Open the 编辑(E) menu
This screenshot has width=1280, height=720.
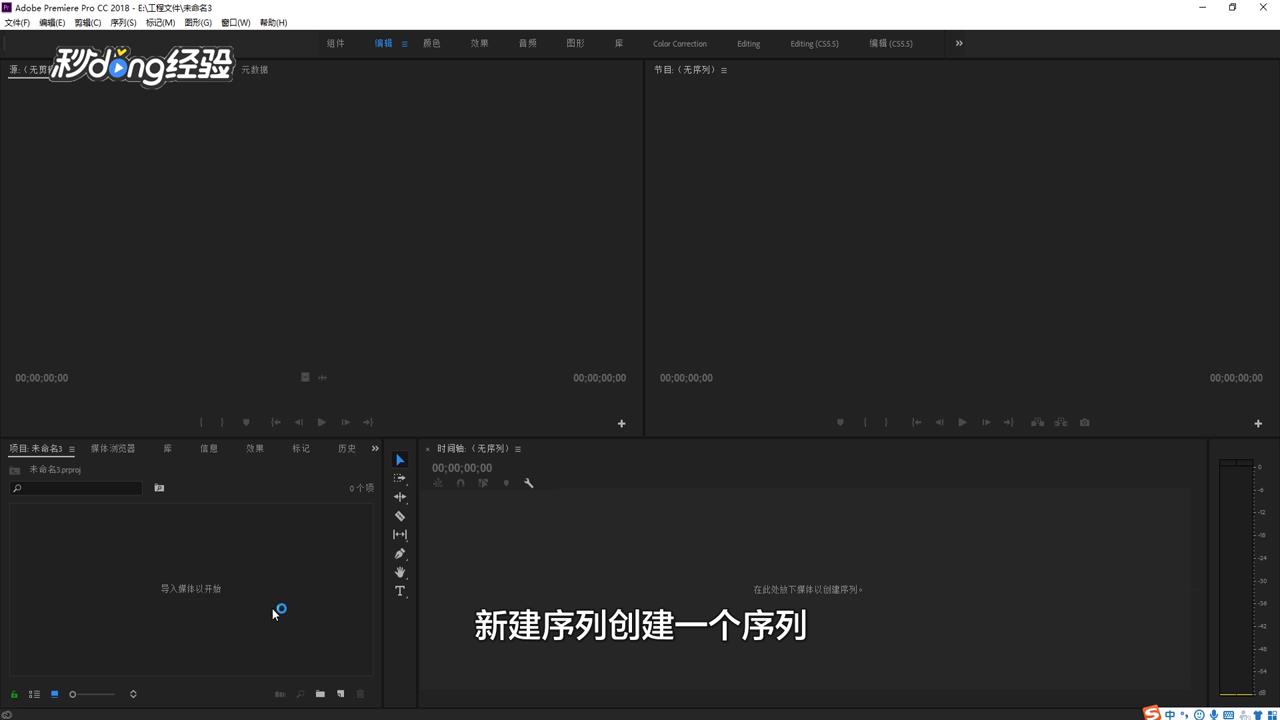coord(52,22)
